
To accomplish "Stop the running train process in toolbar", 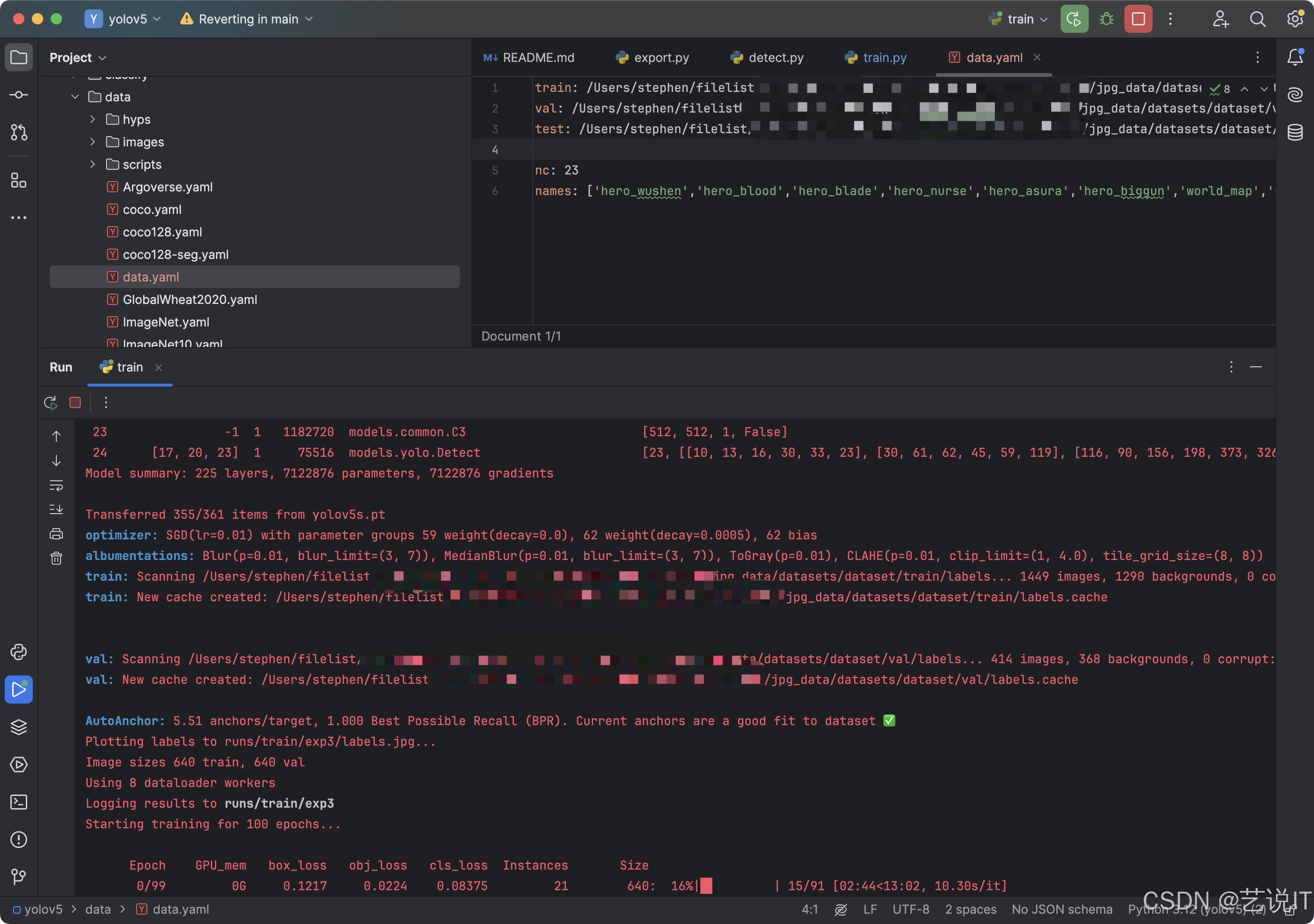I will pyautogui.click(x=1138, y=19).
